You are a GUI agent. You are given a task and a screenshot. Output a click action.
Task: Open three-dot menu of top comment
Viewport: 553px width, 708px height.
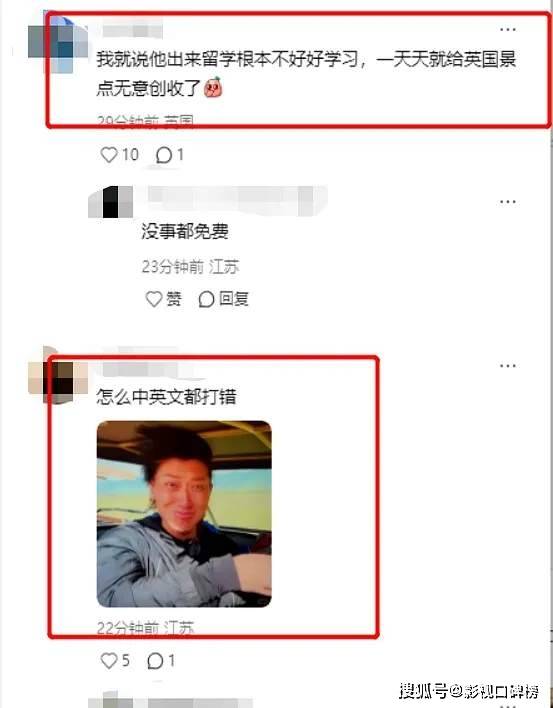click(508, 30)
